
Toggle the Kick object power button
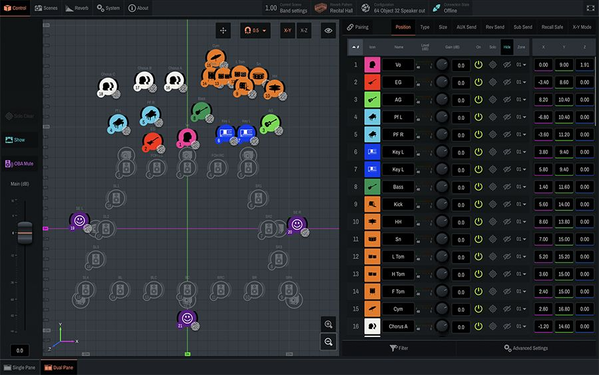(x=478, y=204)
